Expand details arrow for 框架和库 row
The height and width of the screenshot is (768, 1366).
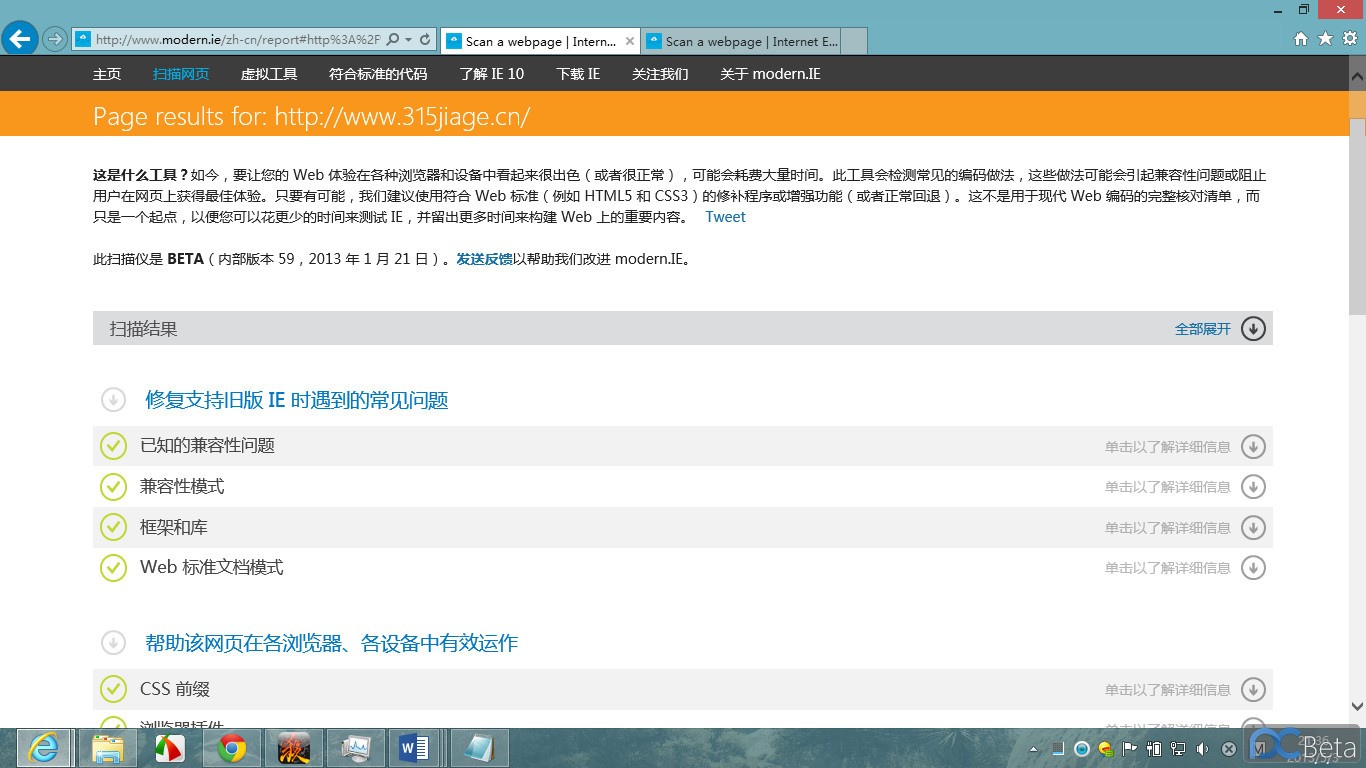[x=1253, y=527]
